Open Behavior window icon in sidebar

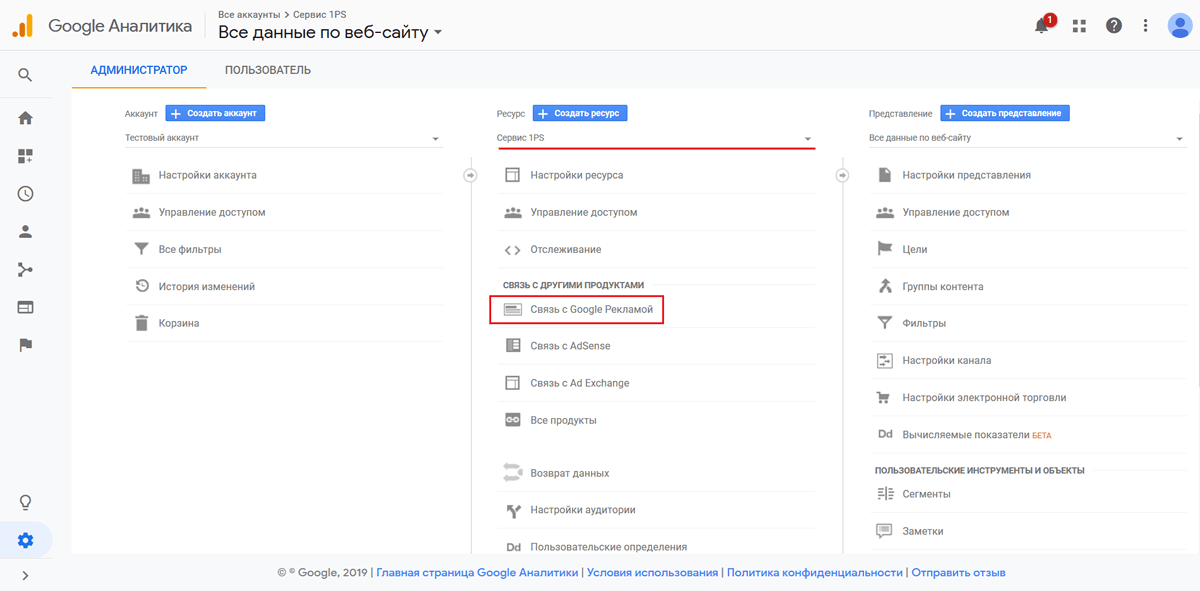25,307
